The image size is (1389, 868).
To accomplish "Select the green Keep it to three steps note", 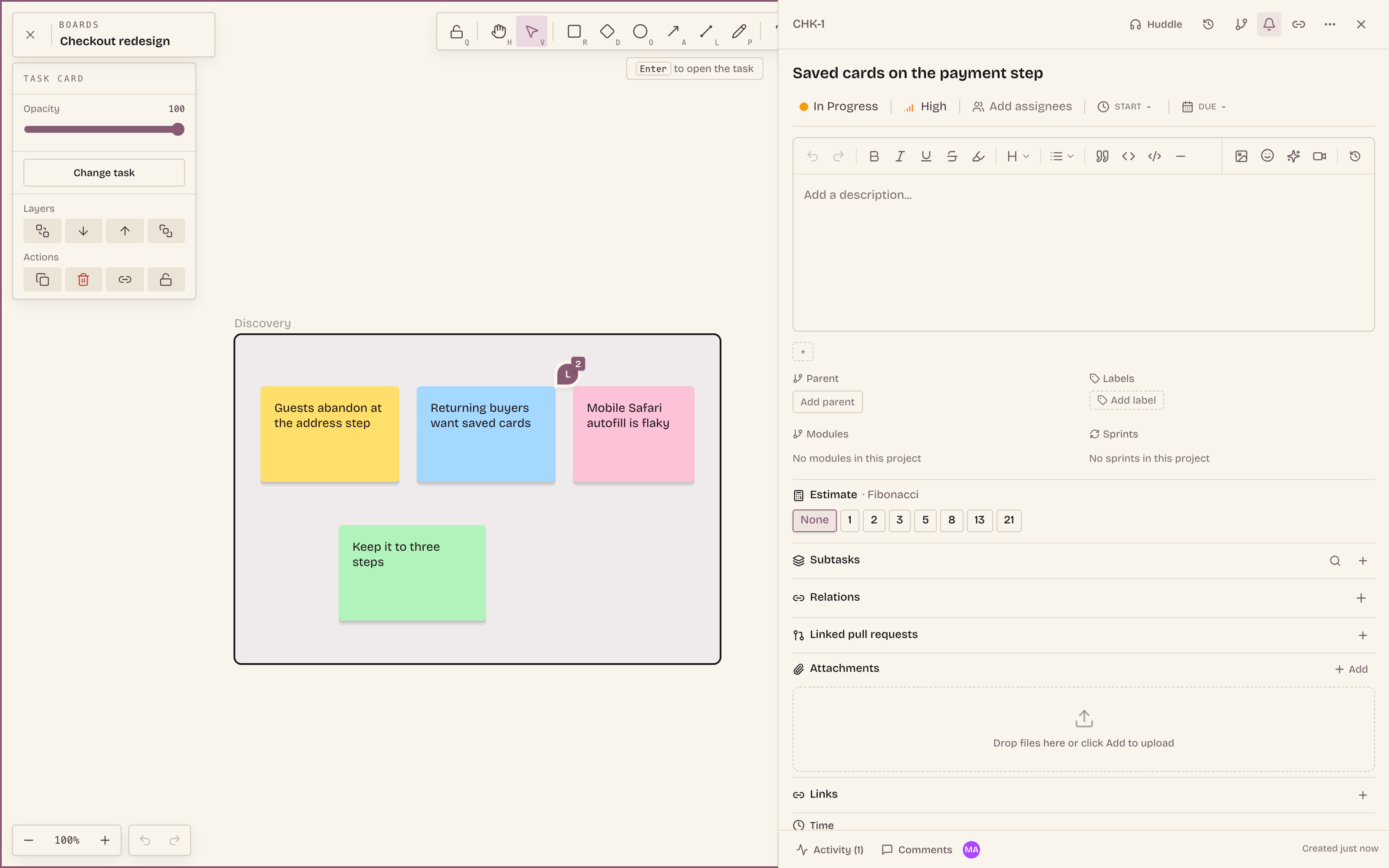I will coord(412,573).
